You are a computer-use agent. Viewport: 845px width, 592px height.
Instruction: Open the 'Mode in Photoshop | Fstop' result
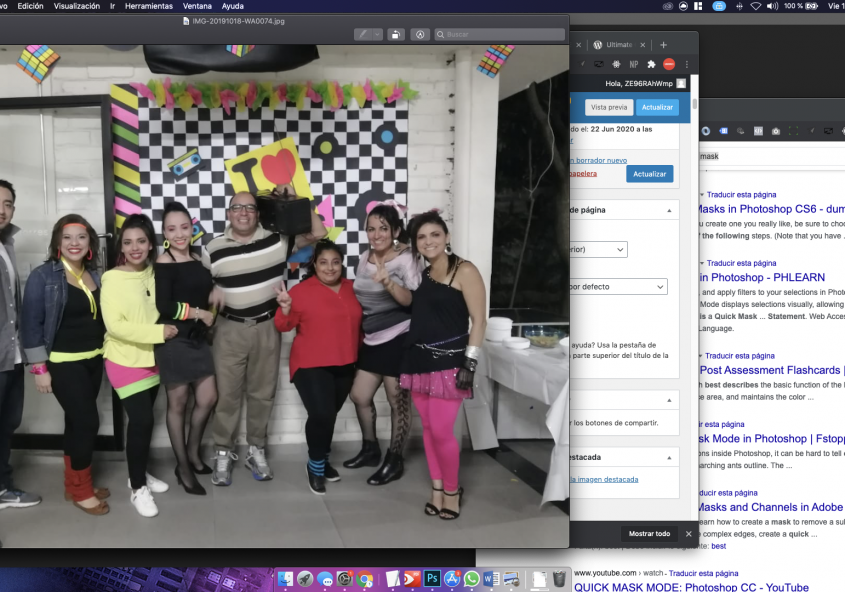pyautogui.click(x=772, y=438)
